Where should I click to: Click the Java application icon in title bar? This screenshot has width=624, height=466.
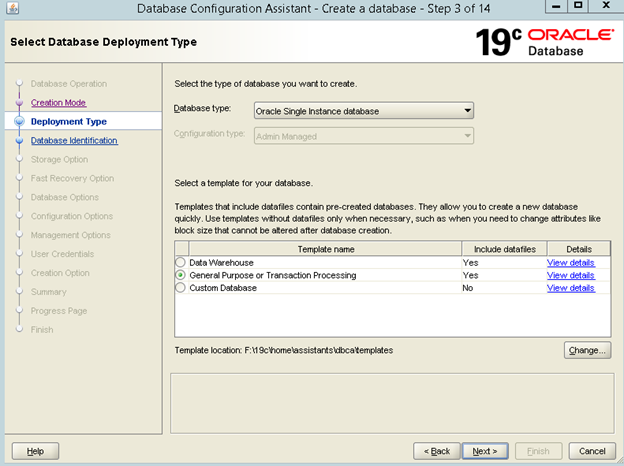point(12,8)
